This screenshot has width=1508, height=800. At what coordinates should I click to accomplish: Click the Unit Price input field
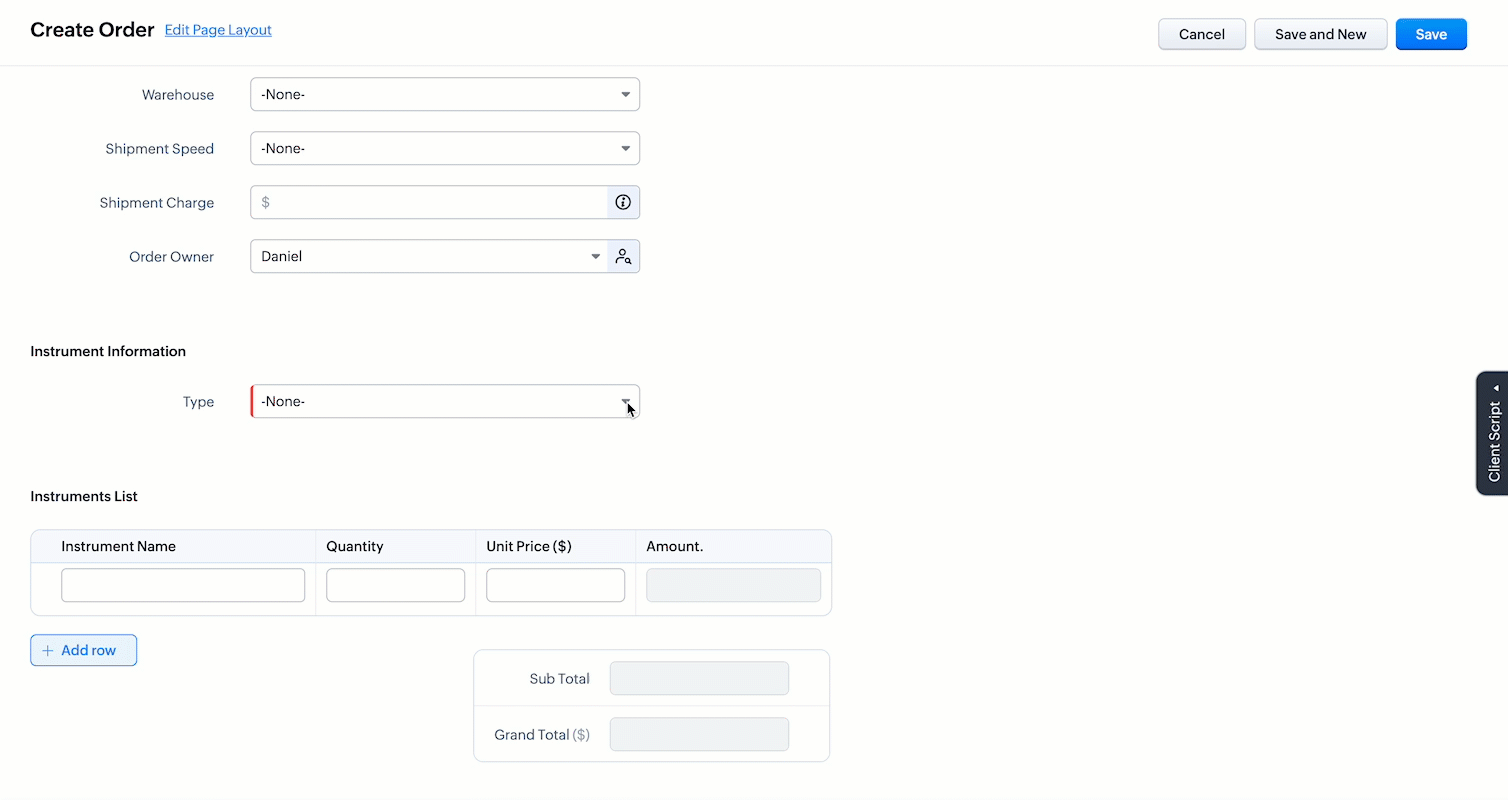[x=555, y=585]
